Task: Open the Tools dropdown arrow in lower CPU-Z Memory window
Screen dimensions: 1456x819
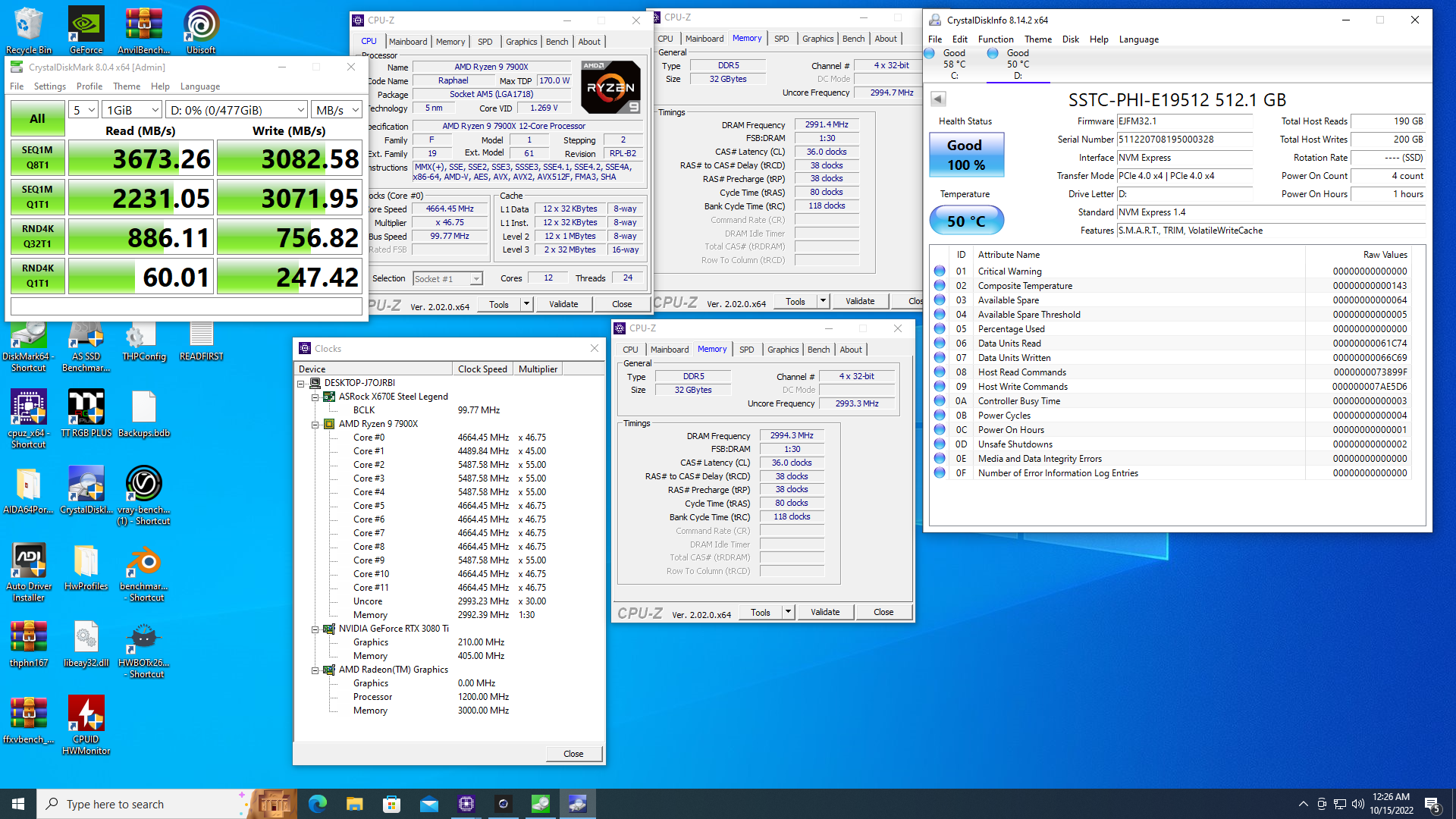Action: click(788, 612)
